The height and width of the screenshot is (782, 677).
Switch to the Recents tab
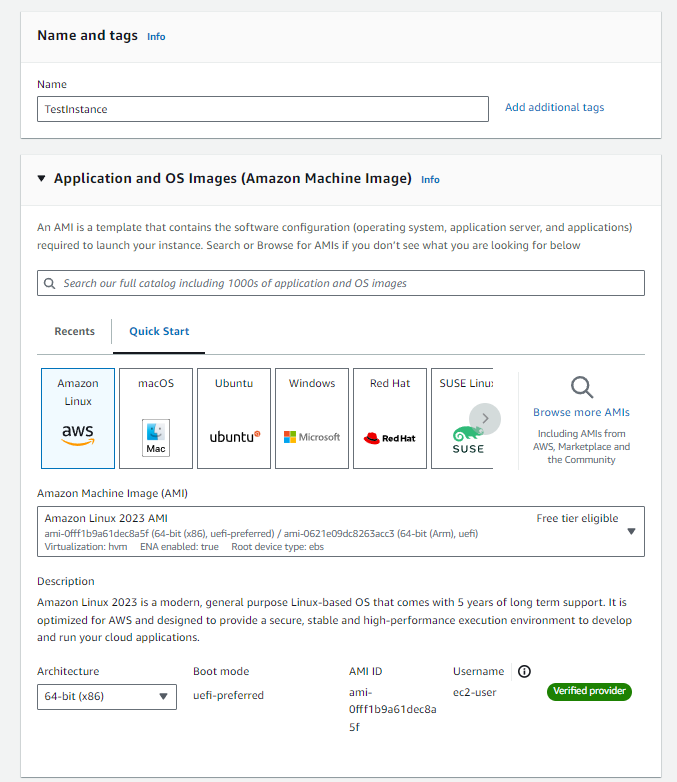coord(75,332)
